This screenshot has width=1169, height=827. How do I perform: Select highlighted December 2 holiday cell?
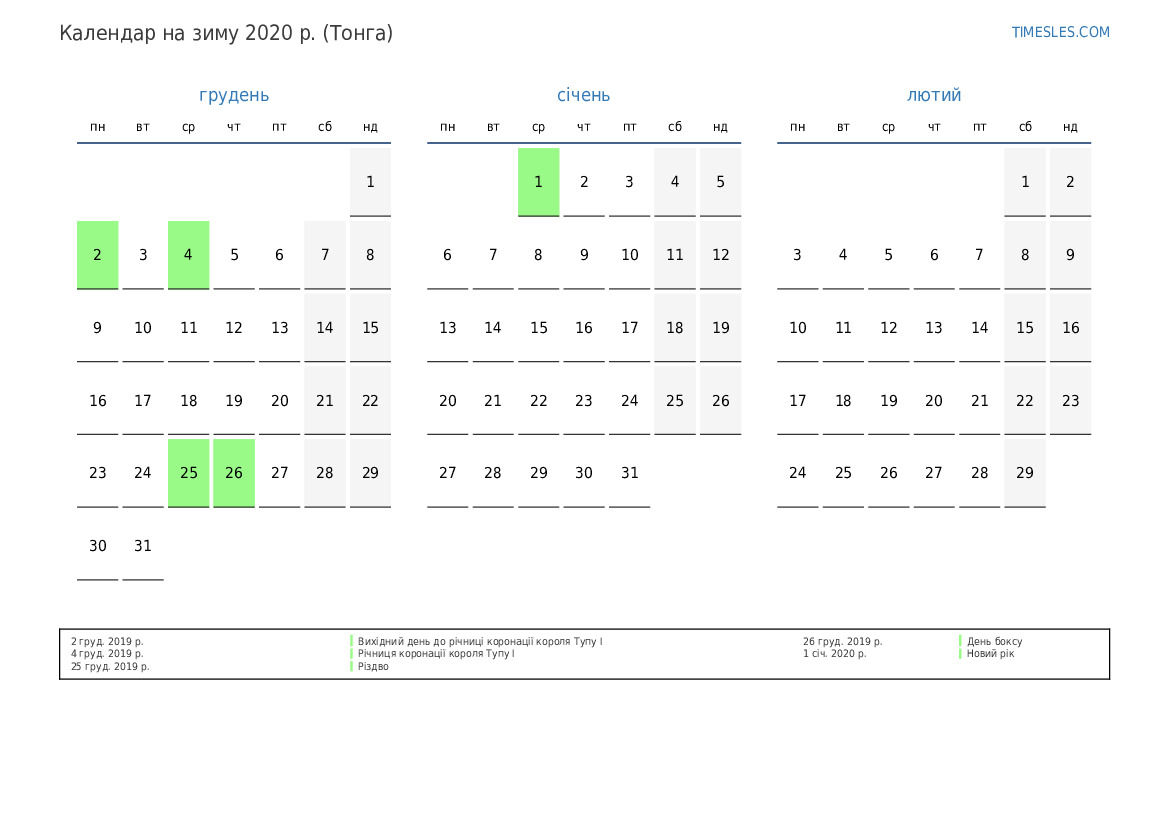(x=98, y=255)
